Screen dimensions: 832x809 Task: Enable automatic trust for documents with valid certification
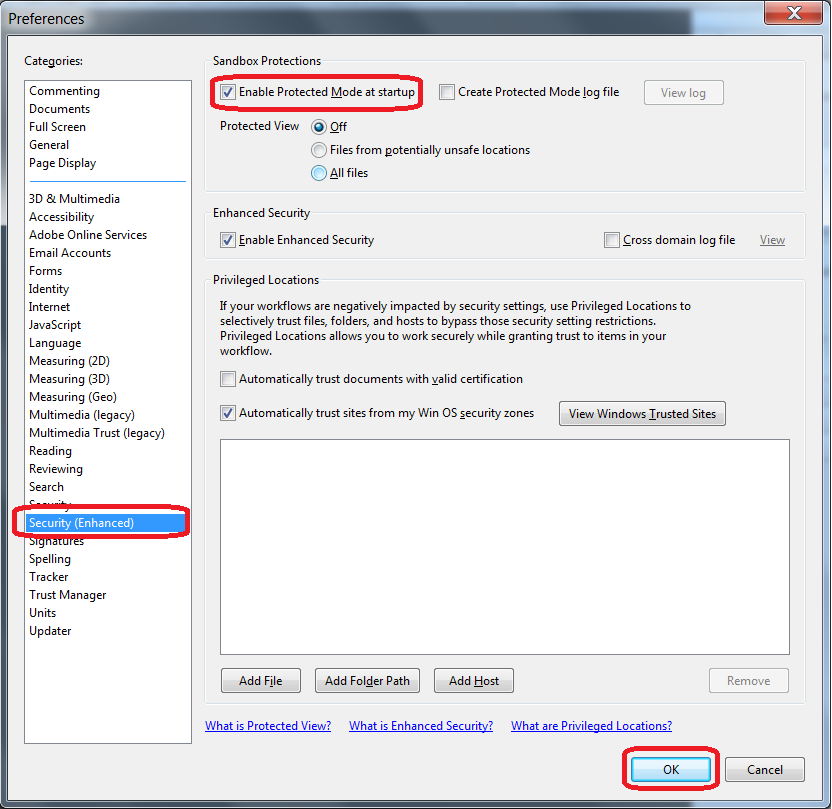pos(227,379)
